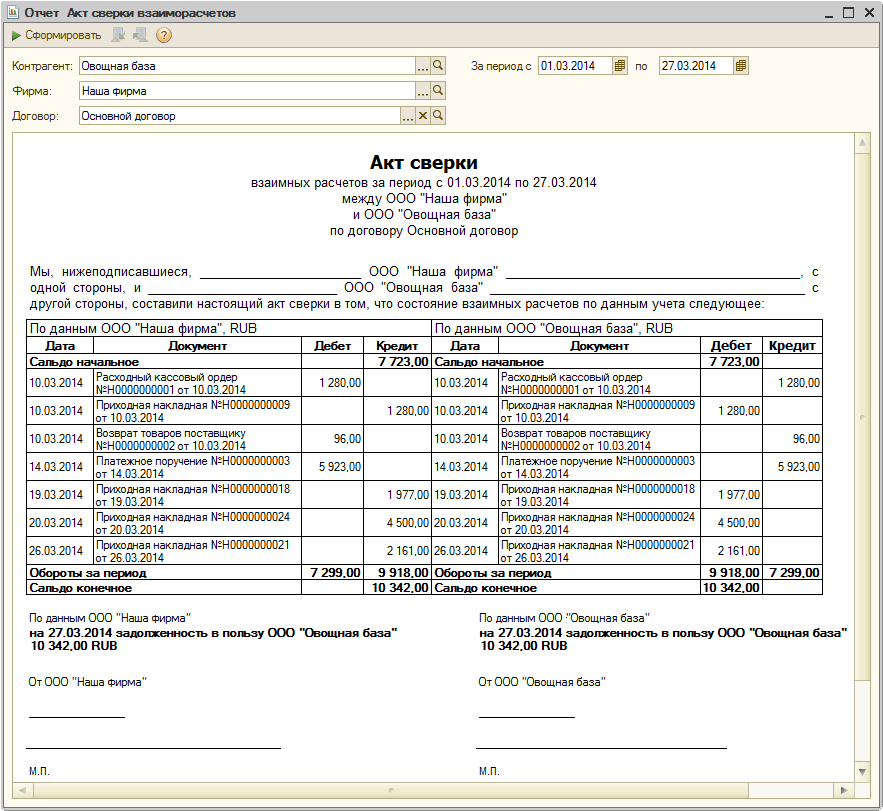Select left Сальдо начальное credit 7 723,00
883x811 pixels.
396,362
